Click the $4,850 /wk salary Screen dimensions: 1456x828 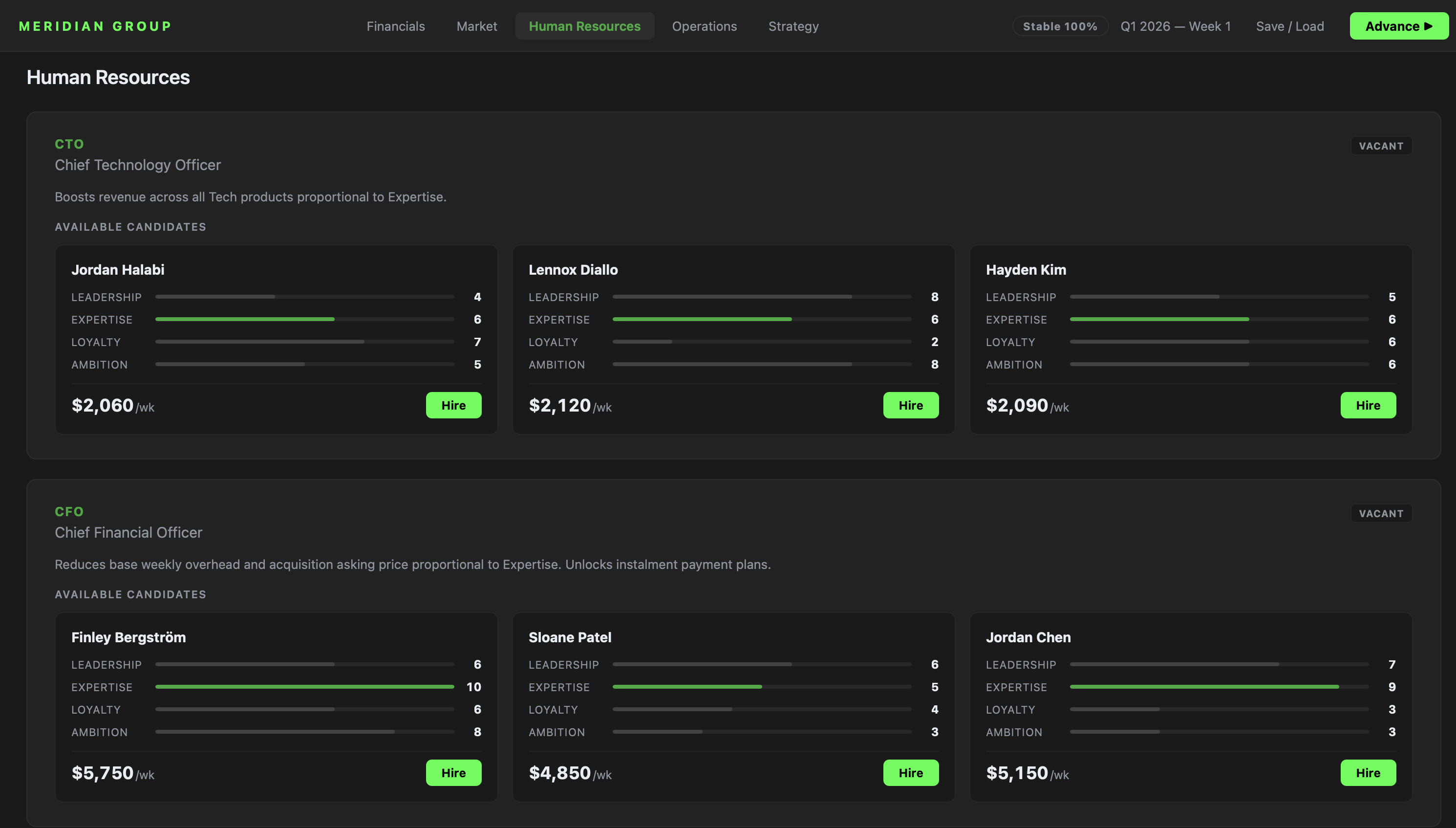[x=570, y=773]
